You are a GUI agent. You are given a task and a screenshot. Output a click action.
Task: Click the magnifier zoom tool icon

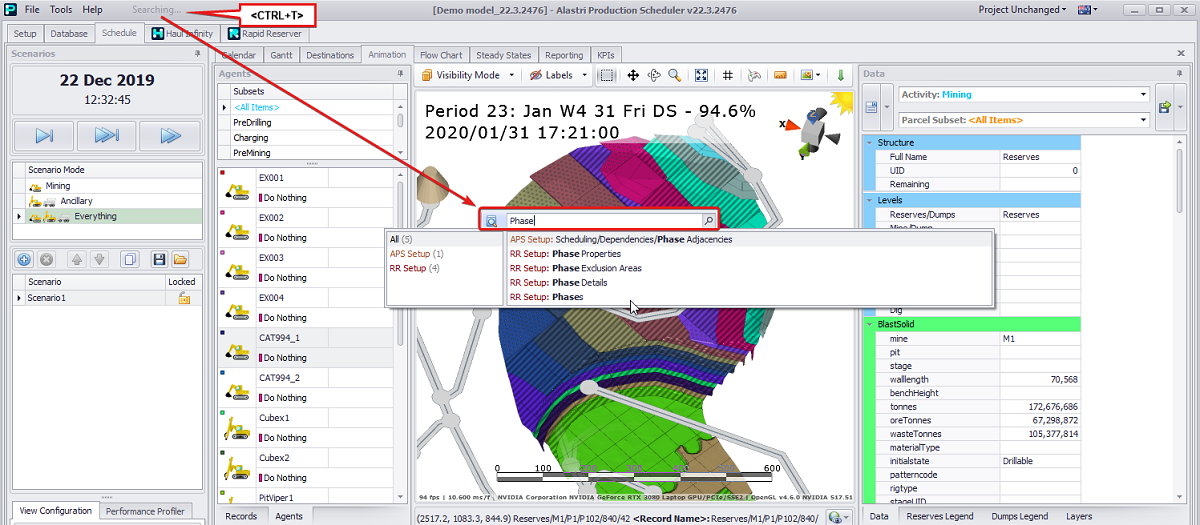coord(675,75)
